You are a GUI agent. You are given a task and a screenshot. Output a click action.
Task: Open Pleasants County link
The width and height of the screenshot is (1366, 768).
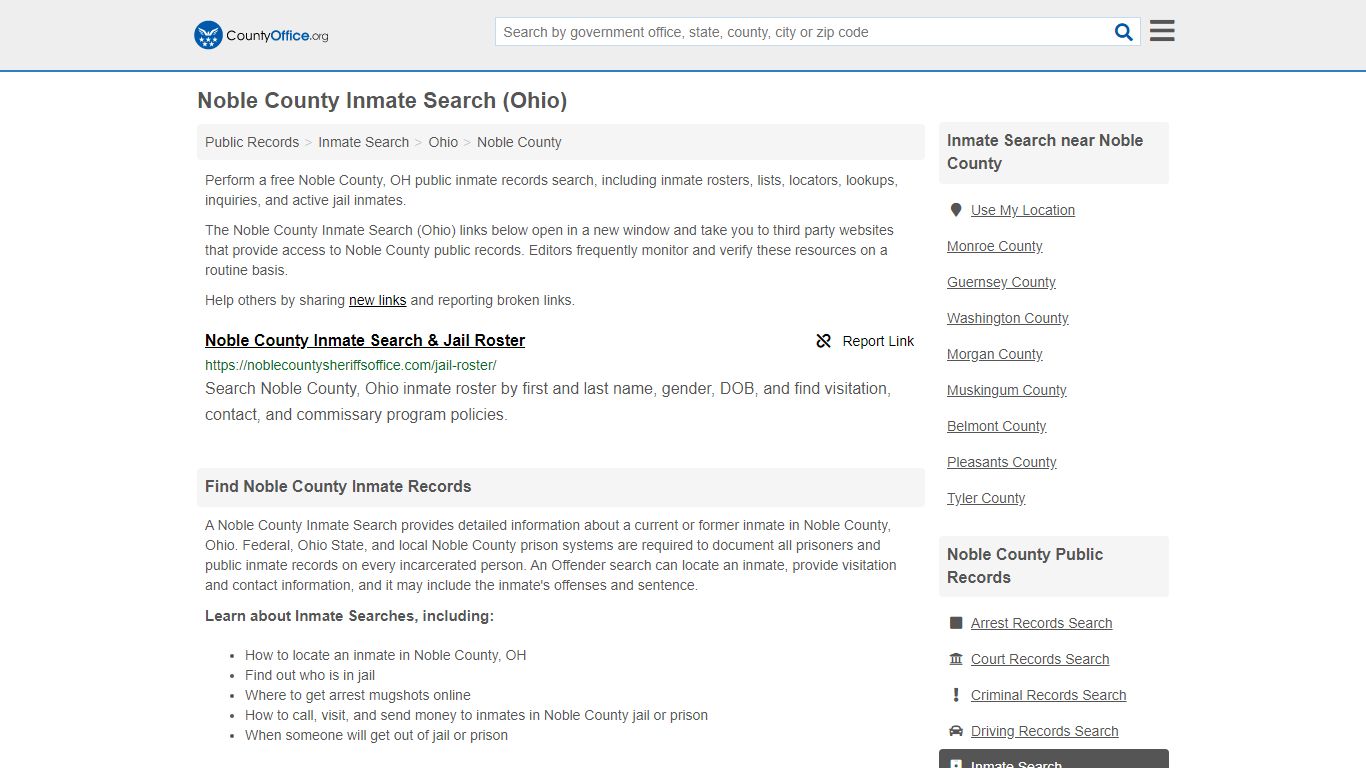click(x=1002, y=462)
